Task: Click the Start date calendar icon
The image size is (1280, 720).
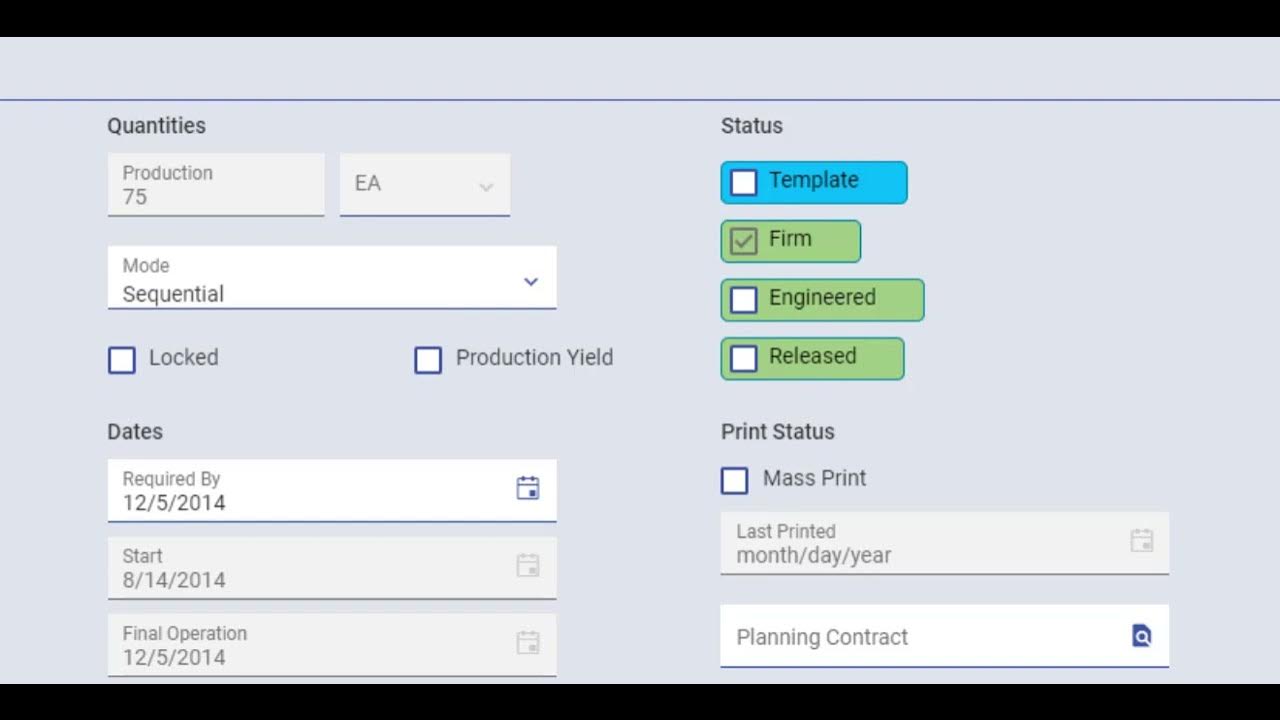Action: tap(527, 565)
